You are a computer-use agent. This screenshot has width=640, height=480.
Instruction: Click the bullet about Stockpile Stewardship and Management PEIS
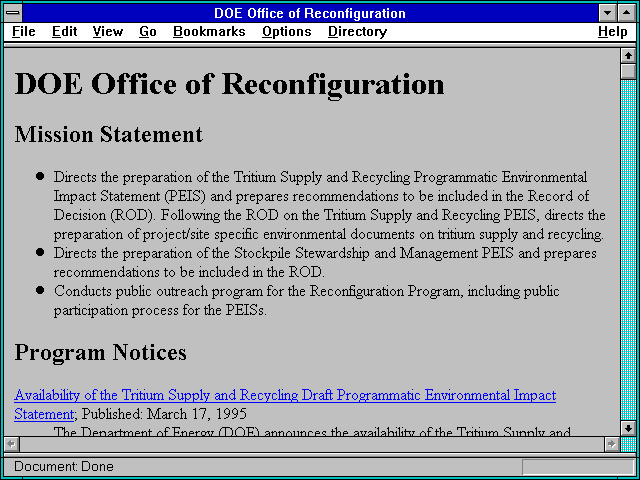[x=325, y=262]
